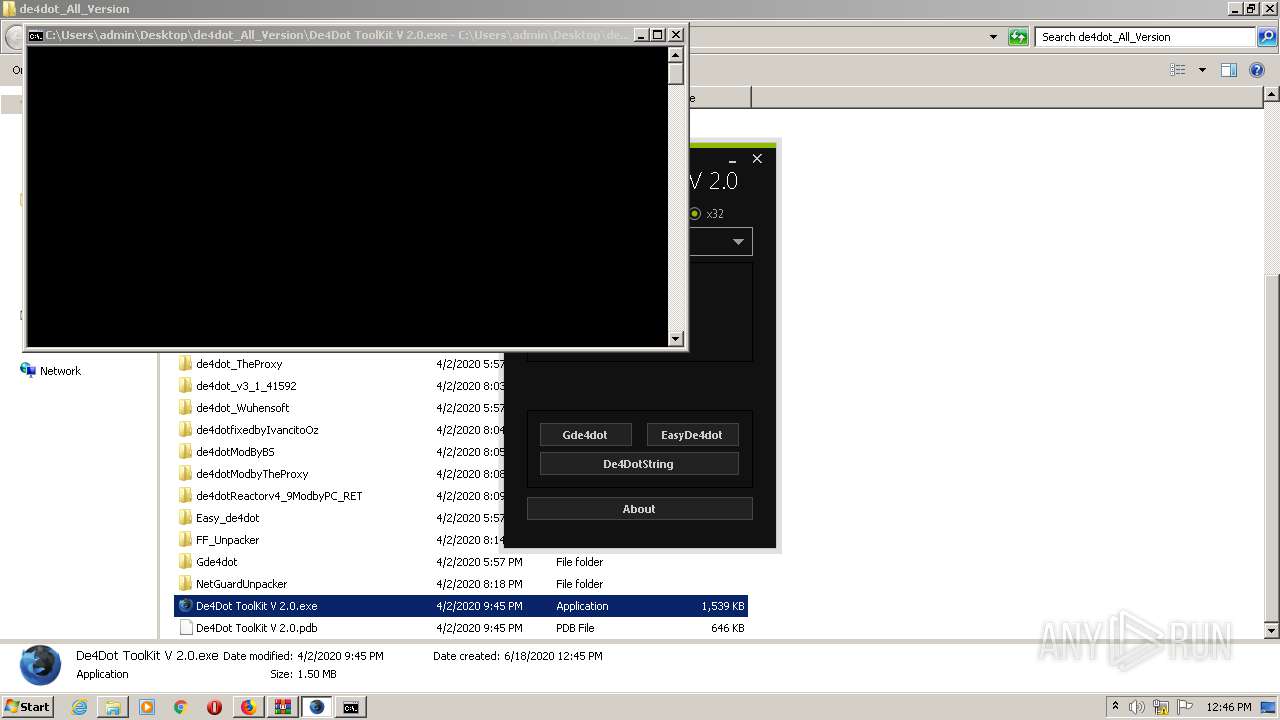Open WinRAR taskbar icon
The image size is (1280, 720).
[282, 707]
